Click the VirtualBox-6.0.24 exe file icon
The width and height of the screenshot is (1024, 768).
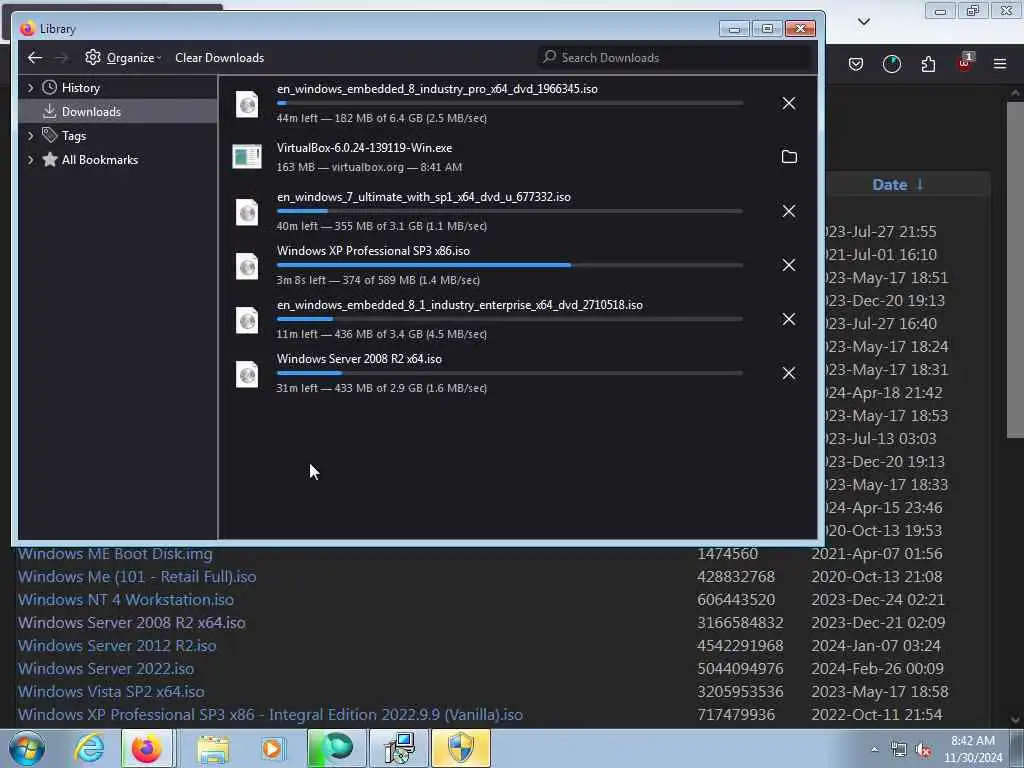[x=247, y=157]
